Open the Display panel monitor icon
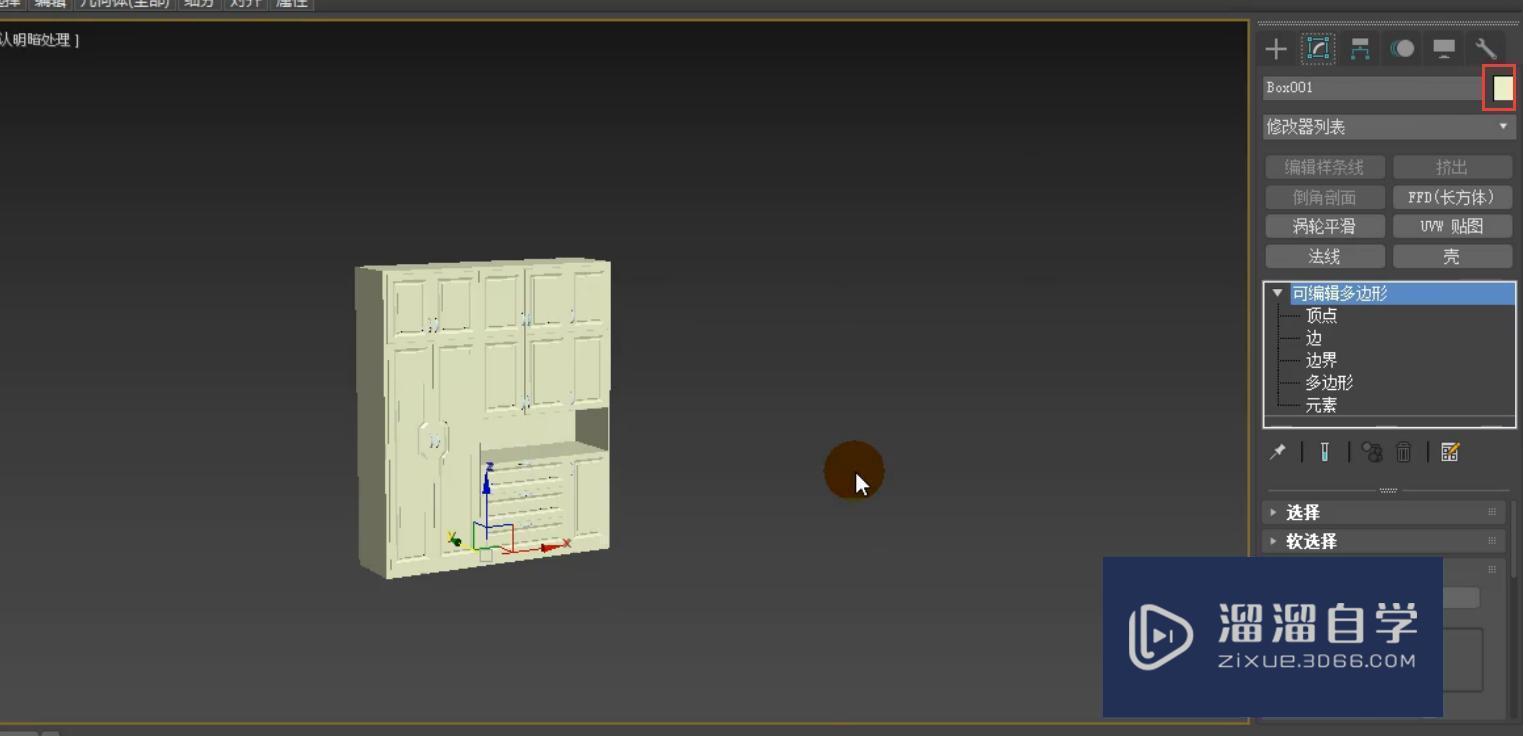Screen dimensions: 1528x736 tap(1444, 48)
